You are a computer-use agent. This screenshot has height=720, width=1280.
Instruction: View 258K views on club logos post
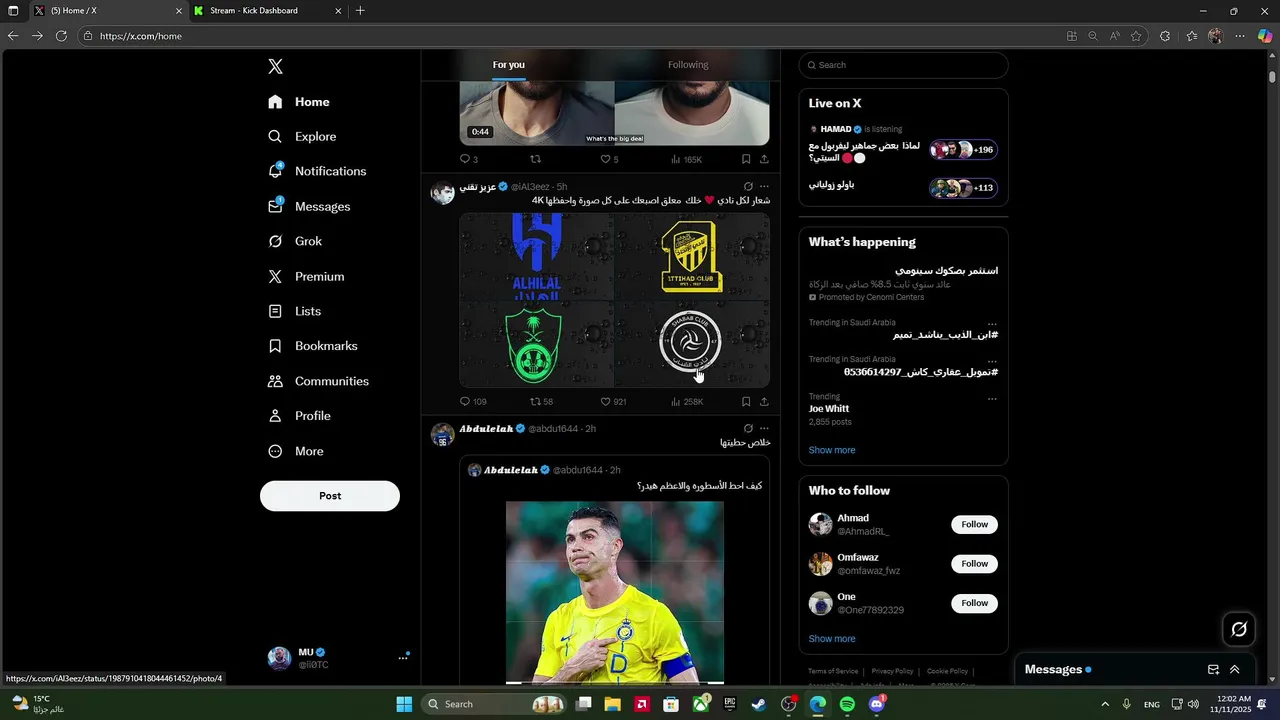pos(686,402)
